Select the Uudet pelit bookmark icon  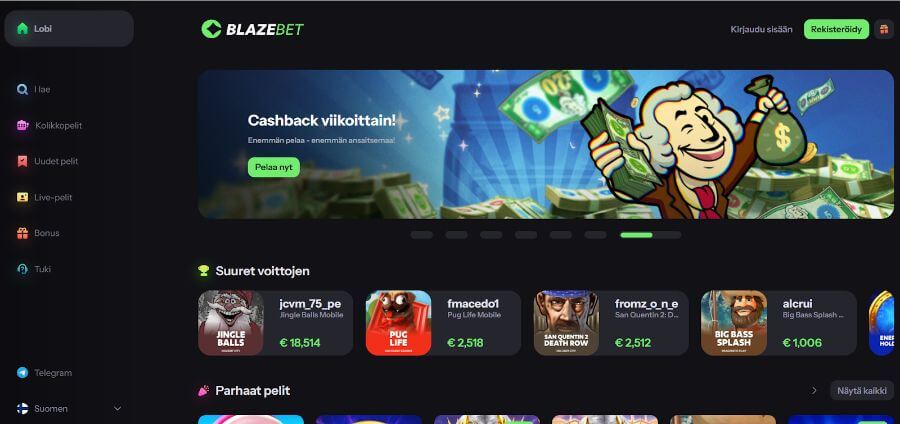point(22,161)
